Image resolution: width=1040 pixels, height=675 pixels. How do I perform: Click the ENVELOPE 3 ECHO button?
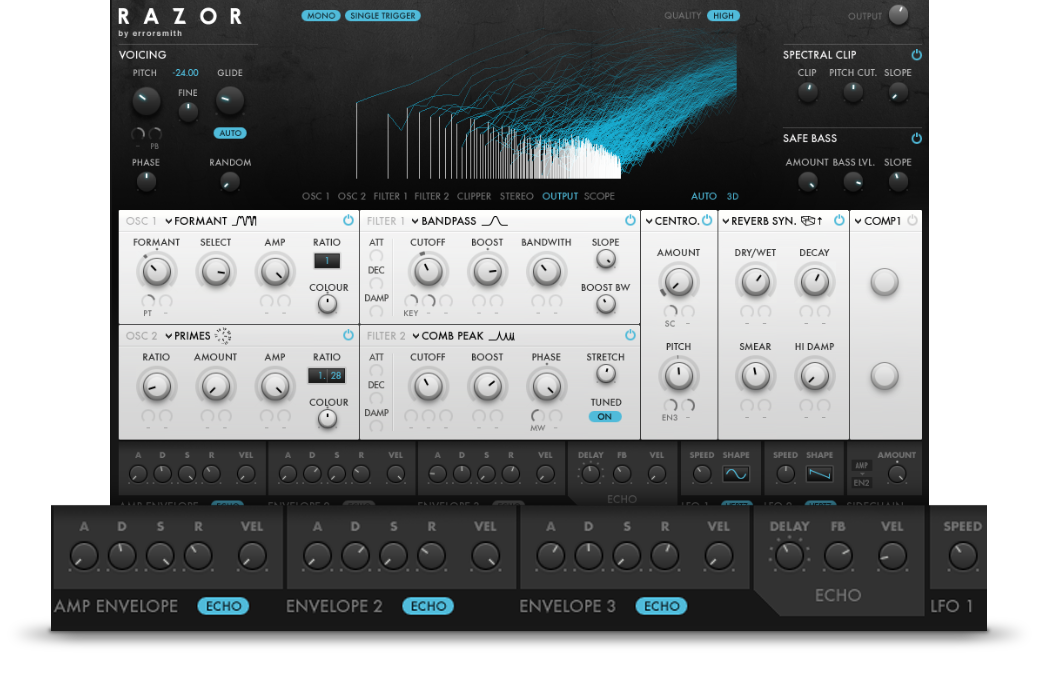click(x=662, y=606)
